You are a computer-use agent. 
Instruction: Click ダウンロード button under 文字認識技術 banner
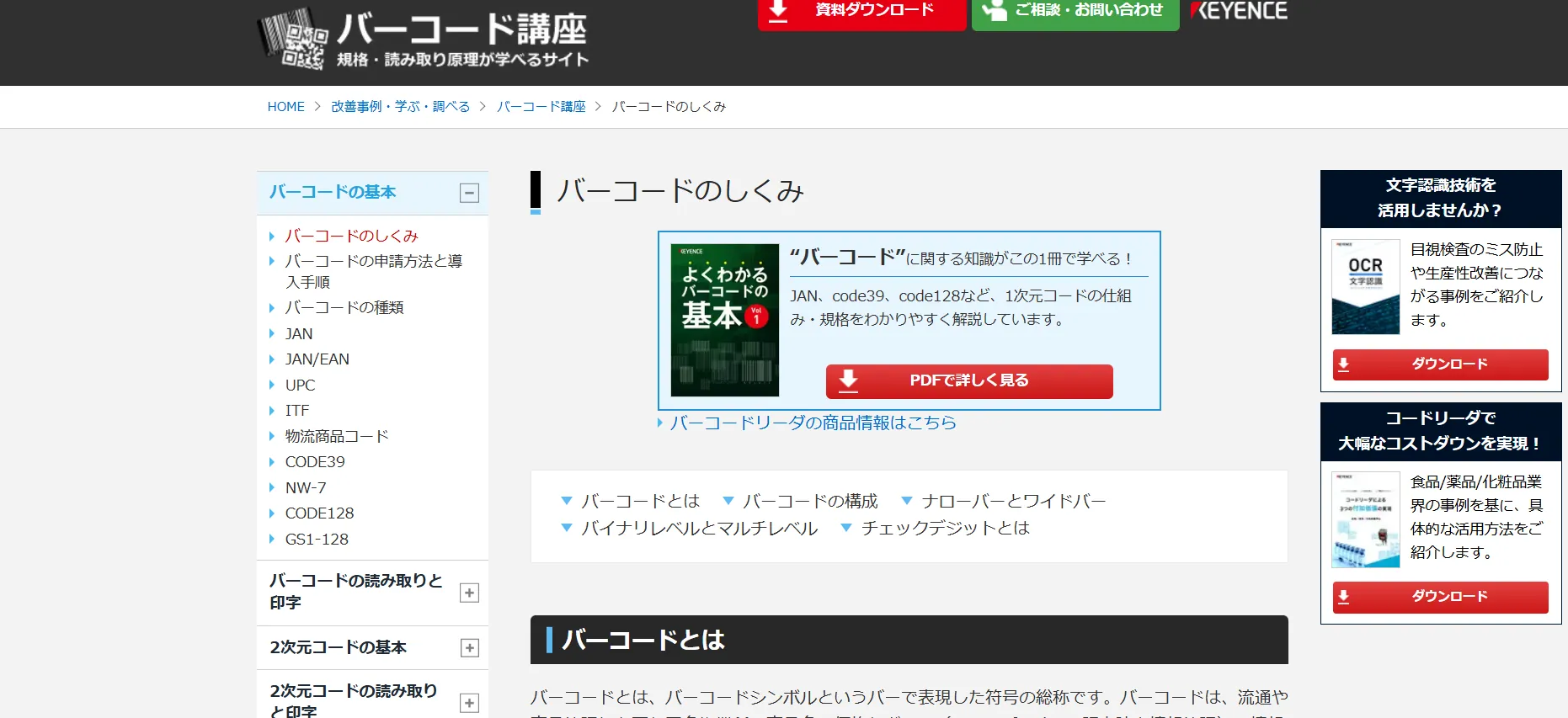click(1440, 364)
